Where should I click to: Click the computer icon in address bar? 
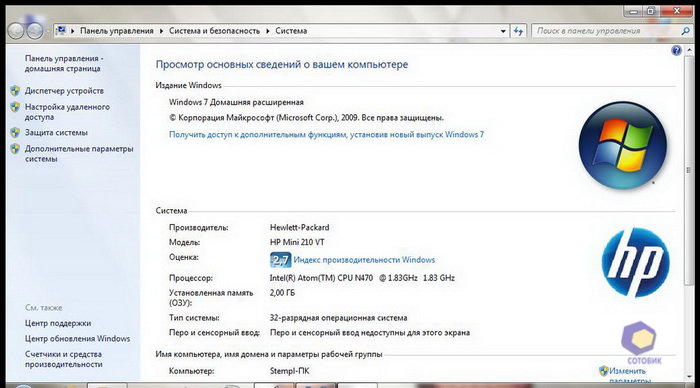point(61,30)
